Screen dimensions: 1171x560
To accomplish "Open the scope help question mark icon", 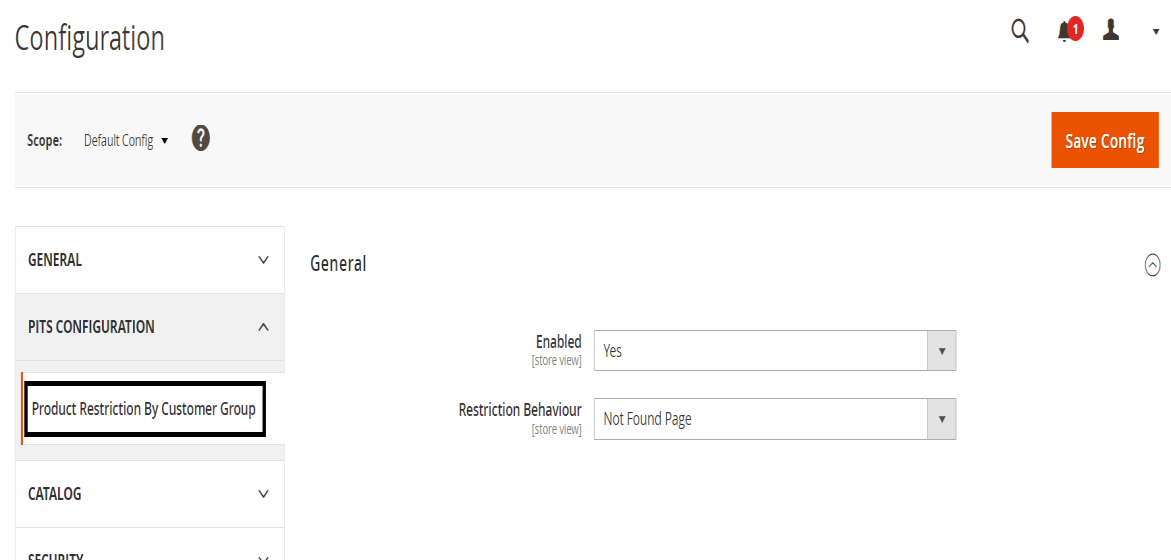I will [201, 139].
